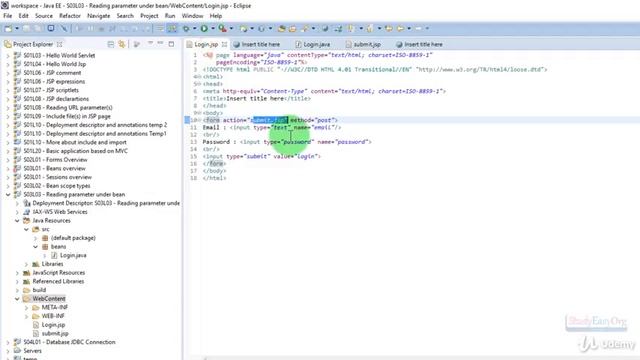
Task: Toggle the Skip All Breakpoints icon
Action: tap(64, 29)
